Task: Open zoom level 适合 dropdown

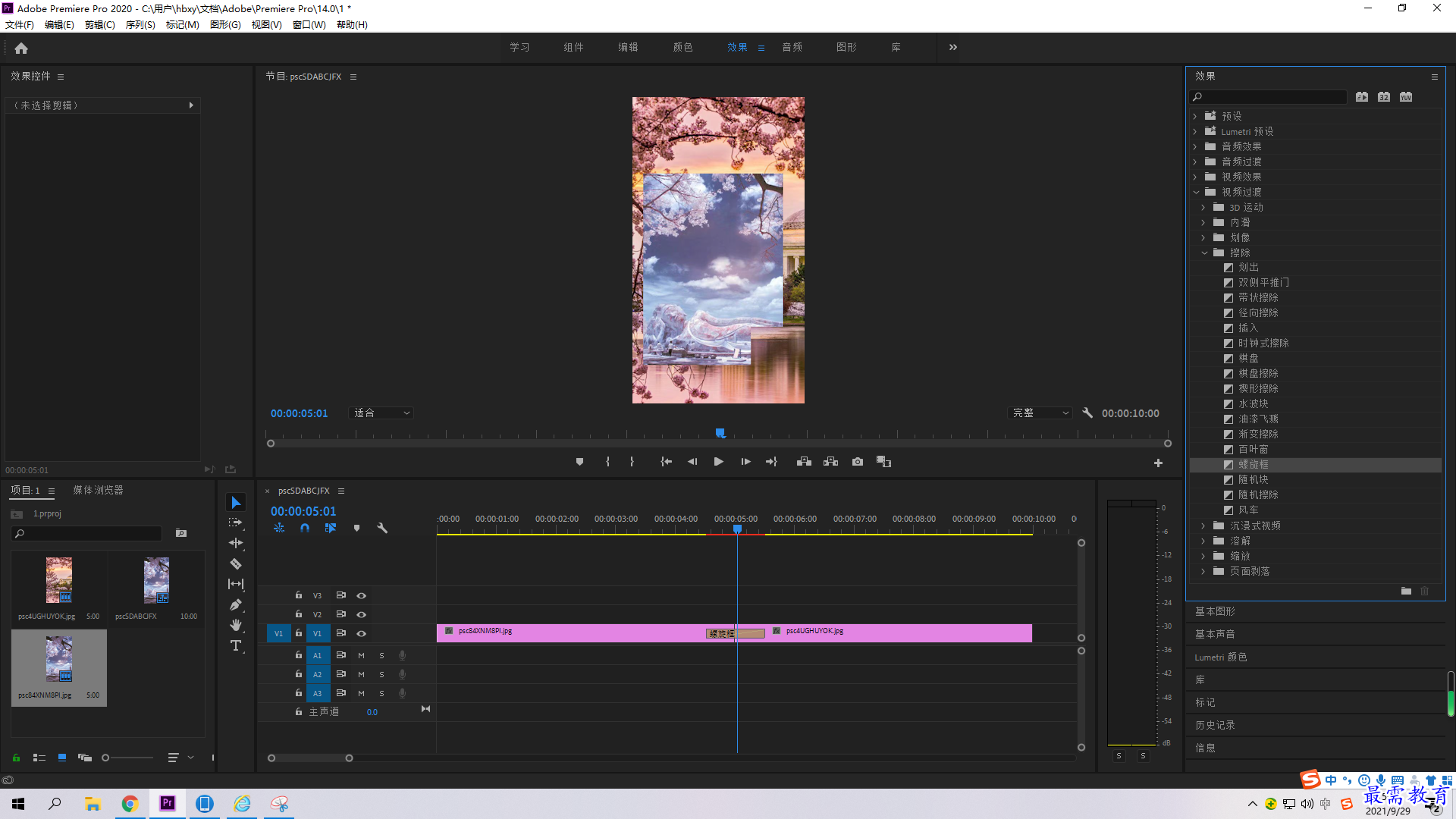Action: pyautogui.click(x=381, y=413)
